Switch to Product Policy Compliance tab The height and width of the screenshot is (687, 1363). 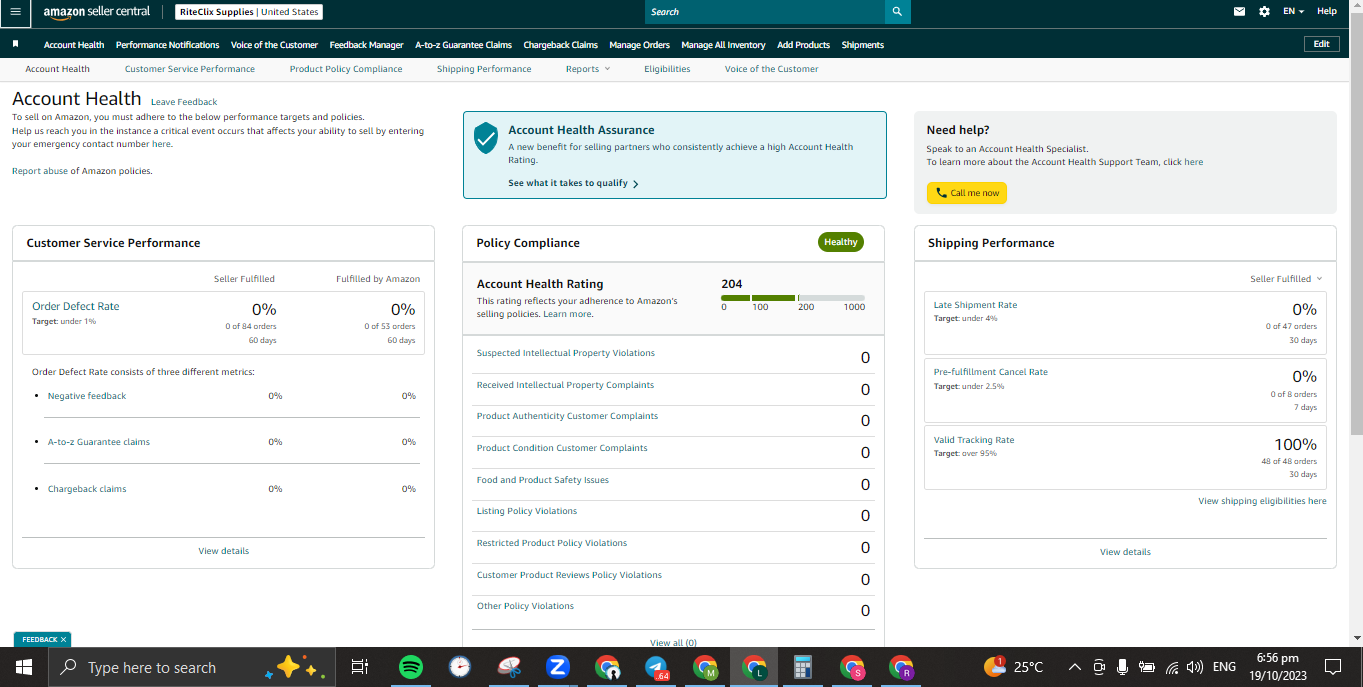(346, 69)
